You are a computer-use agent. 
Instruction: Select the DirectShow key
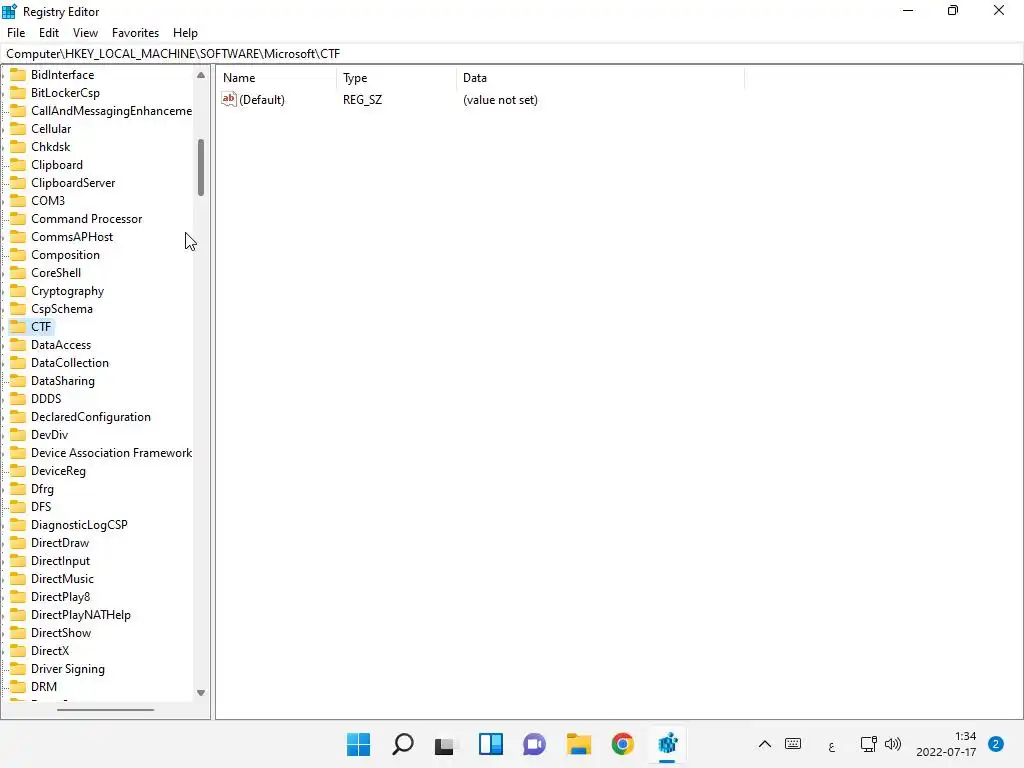tap(61, 633)
